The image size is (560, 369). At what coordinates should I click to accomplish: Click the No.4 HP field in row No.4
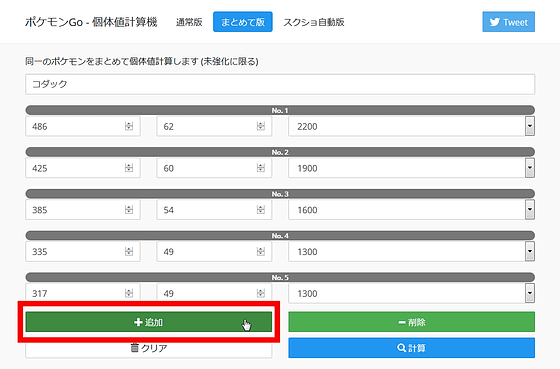(214, 251)
